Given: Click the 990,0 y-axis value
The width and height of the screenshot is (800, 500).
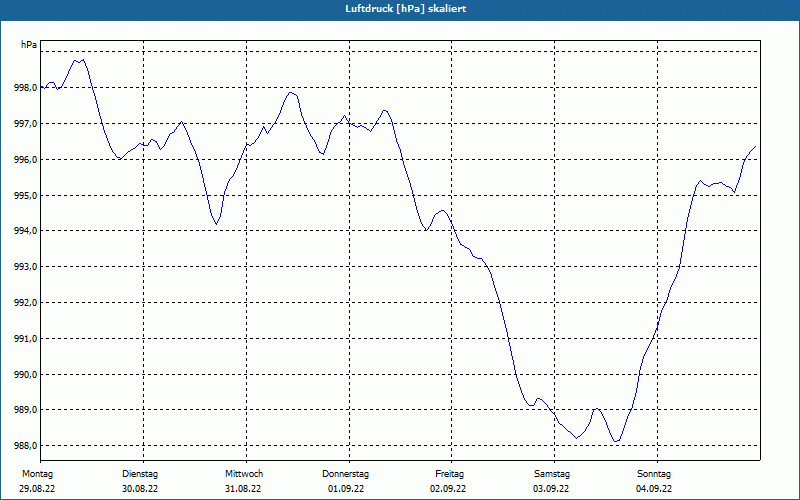Looking at the screenshot, I should coord(26,374).
